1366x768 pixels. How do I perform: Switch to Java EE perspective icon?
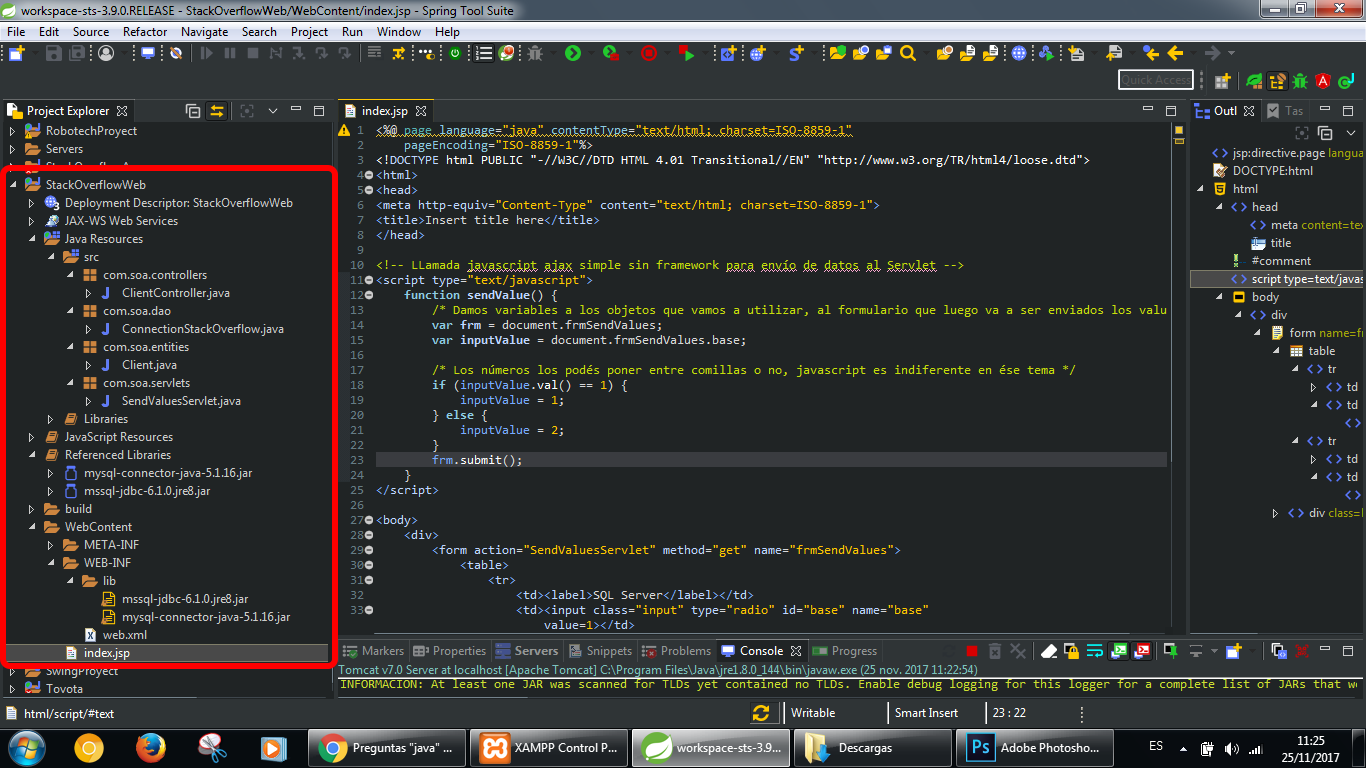(1277, 81)
